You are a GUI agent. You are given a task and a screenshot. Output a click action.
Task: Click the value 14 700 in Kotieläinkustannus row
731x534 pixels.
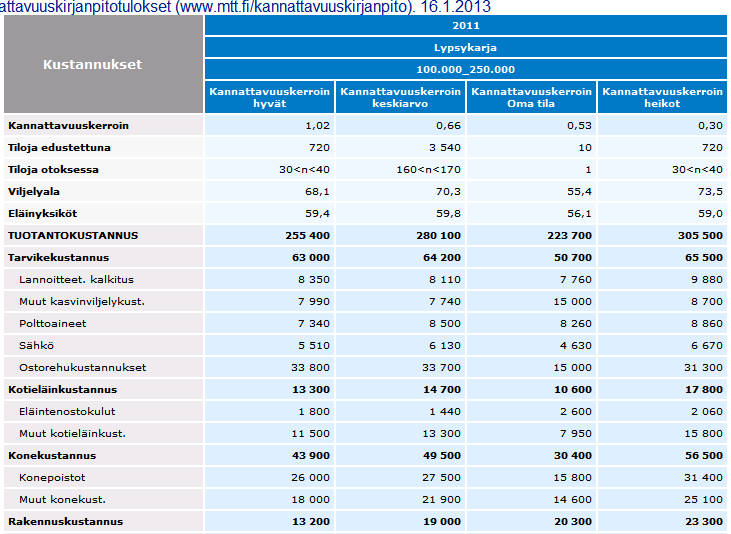click(442, 389)
